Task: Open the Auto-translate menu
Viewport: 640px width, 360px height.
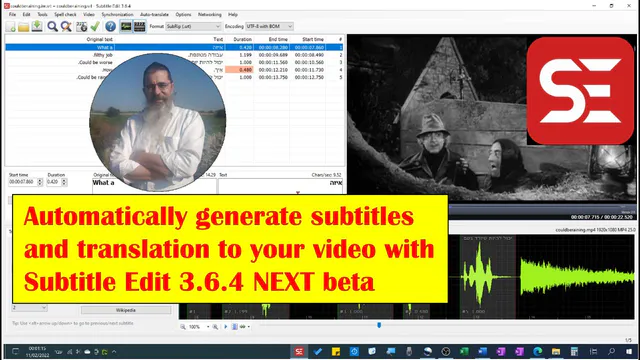Action: [x=154, y=14]
